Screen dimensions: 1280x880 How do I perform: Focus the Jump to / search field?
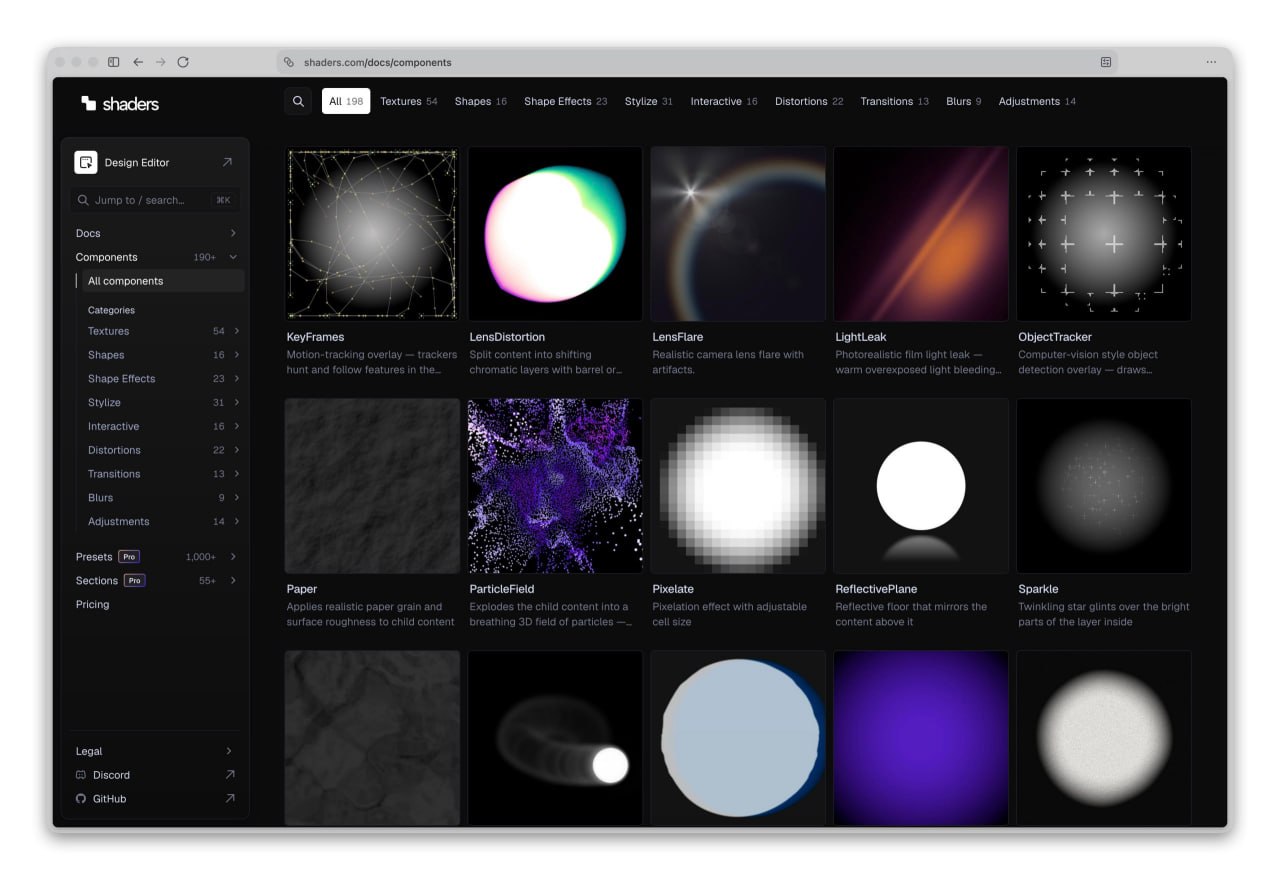pyautogui.click(x=155, y=200)
